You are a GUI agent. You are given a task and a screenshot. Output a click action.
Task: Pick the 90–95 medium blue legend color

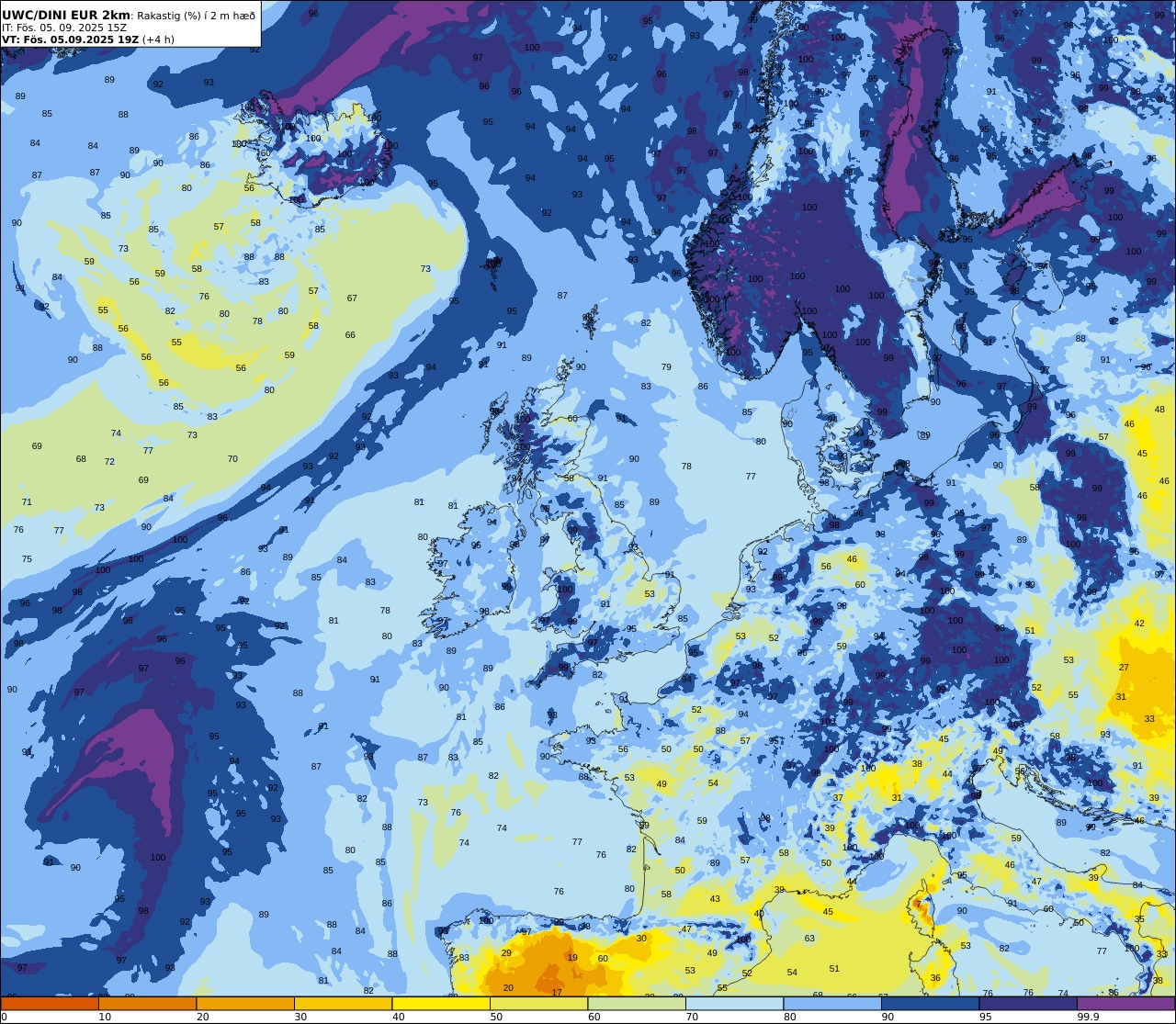coord(931,1003)
